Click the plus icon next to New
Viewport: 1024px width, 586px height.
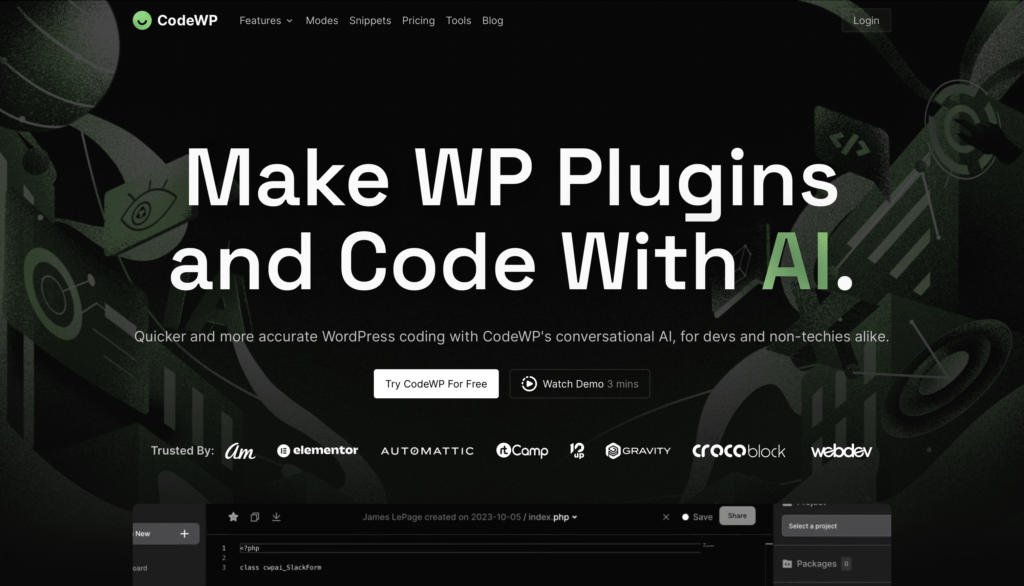click(184, 534)
